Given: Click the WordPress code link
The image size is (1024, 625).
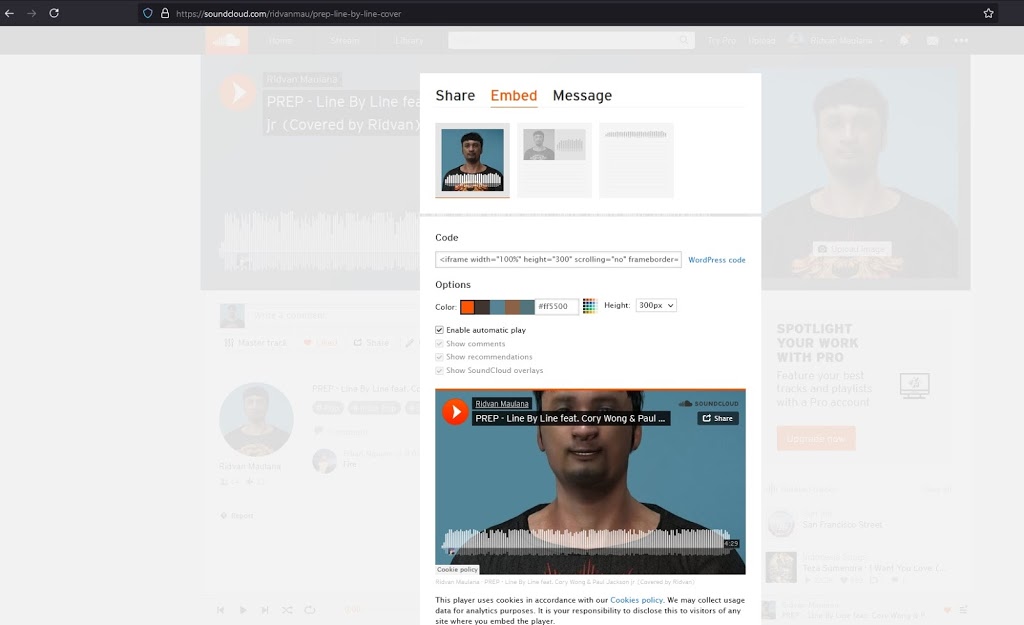Looking at the screenshot, I should coord(716,260).
